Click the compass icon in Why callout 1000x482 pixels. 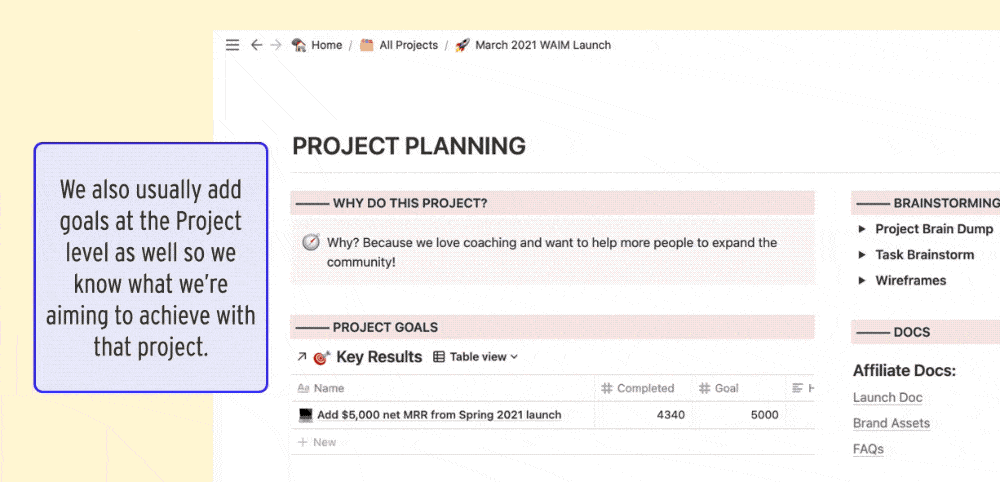coord(311,243)
